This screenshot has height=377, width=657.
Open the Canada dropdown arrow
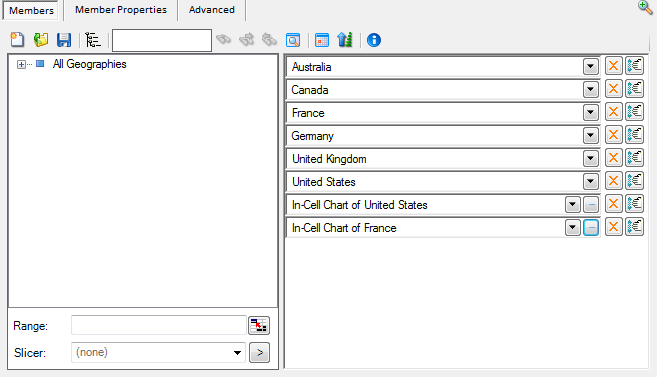pyautogui.click(x=590, y=90)
